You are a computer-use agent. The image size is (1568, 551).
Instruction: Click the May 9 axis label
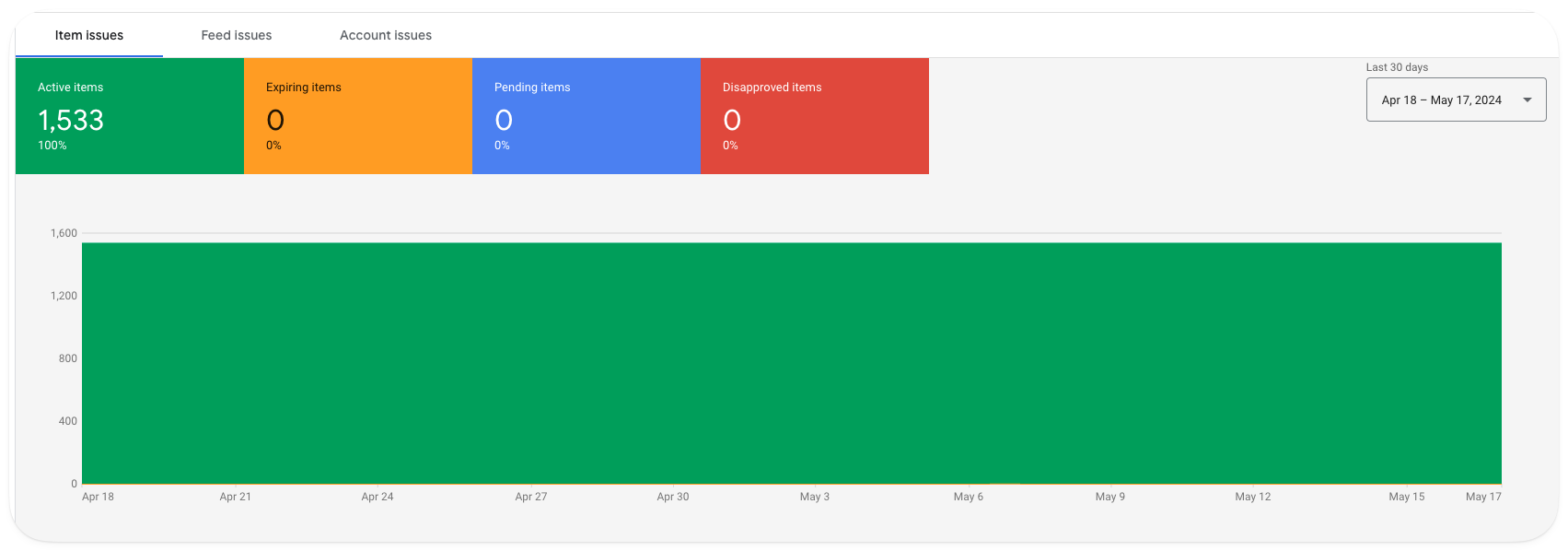click(x=1110, y=497)
